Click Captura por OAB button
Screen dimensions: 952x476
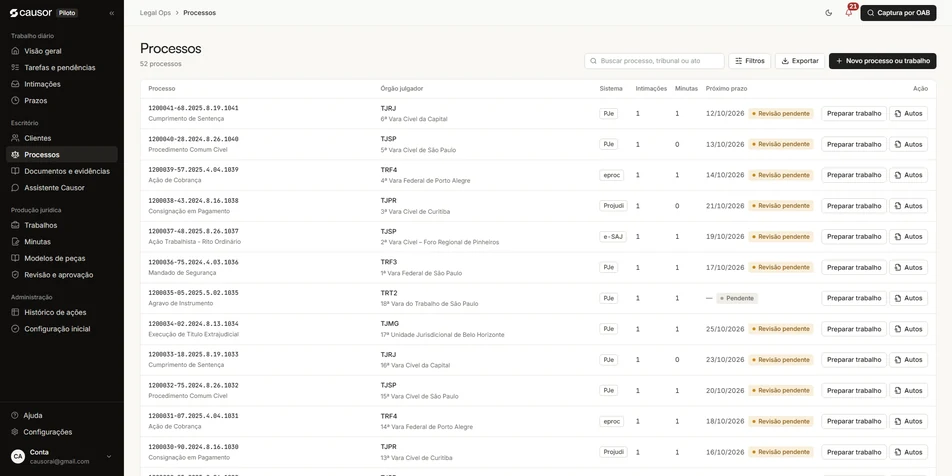point(899,13)
